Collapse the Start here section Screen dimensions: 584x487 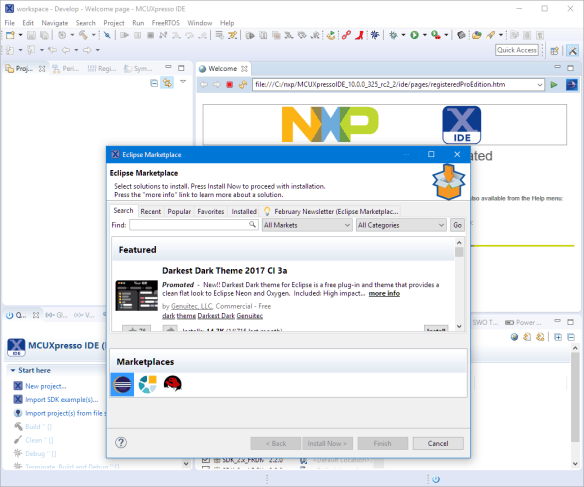(x=13, y=370)
